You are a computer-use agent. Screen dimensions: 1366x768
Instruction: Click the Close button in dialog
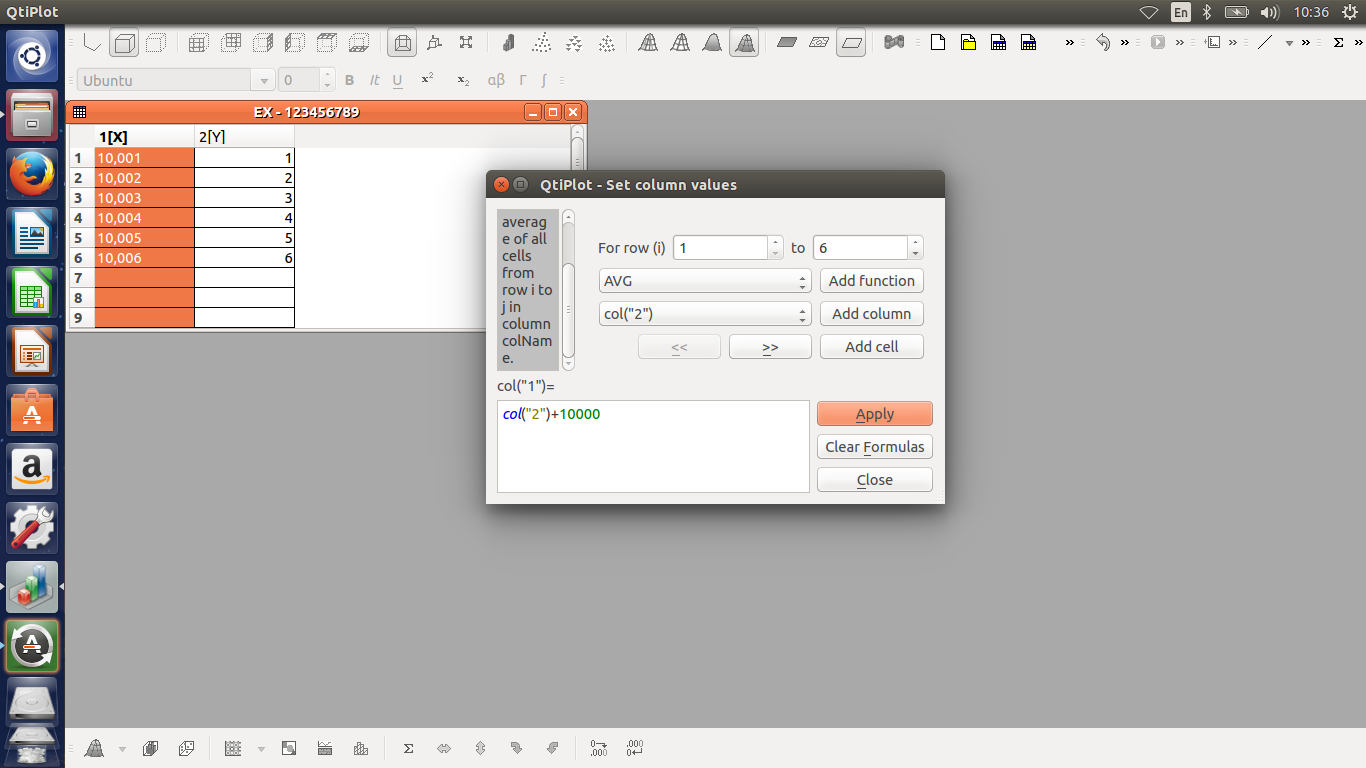click(x=875, y=480)
